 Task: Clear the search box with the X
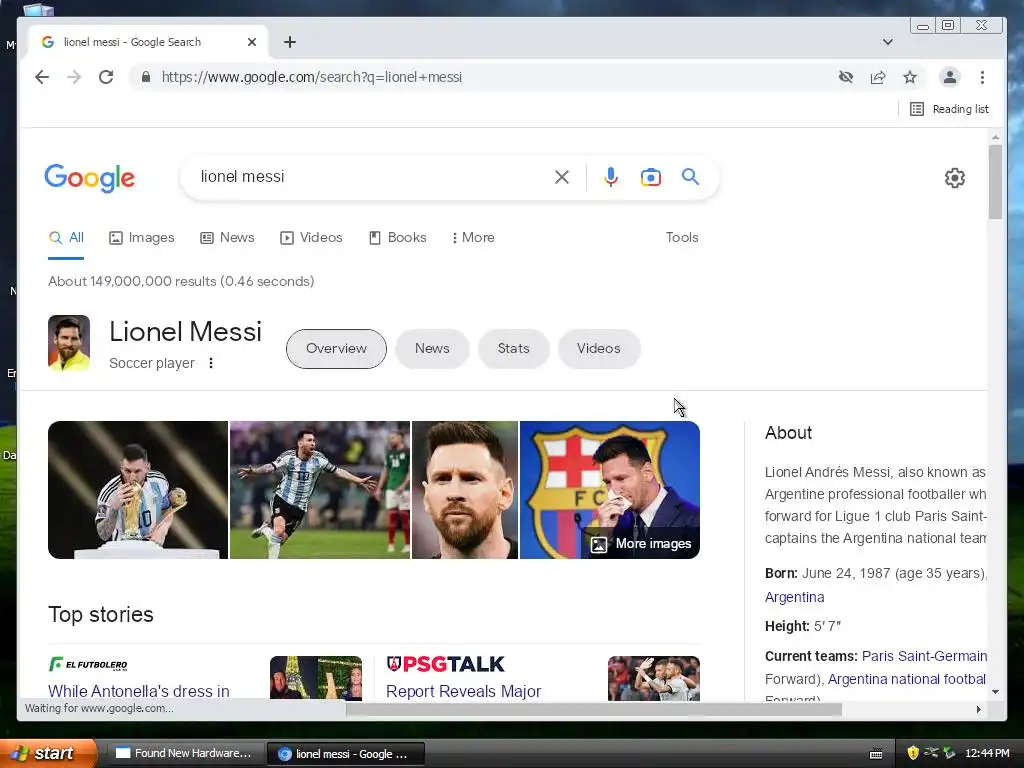point(562,177)
